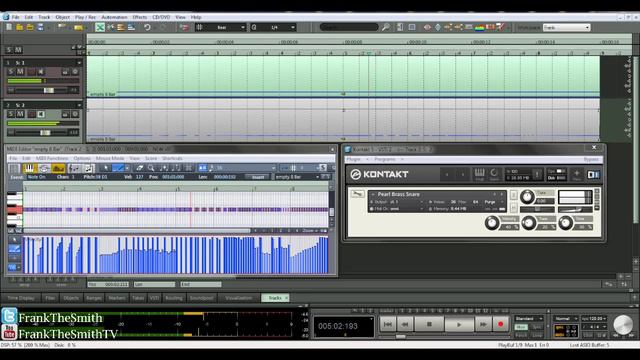Switch to the Routing tab in bottom panel
Viewport: 640px width, 360px height.
[174, 298]
